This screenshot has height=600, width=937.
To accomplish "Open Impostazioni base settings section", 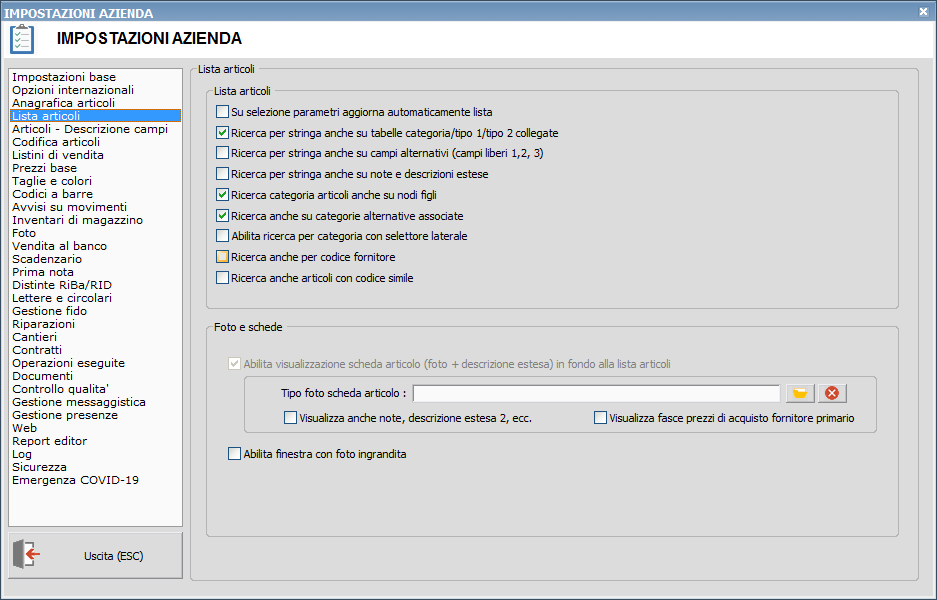I will click(64, 77).
